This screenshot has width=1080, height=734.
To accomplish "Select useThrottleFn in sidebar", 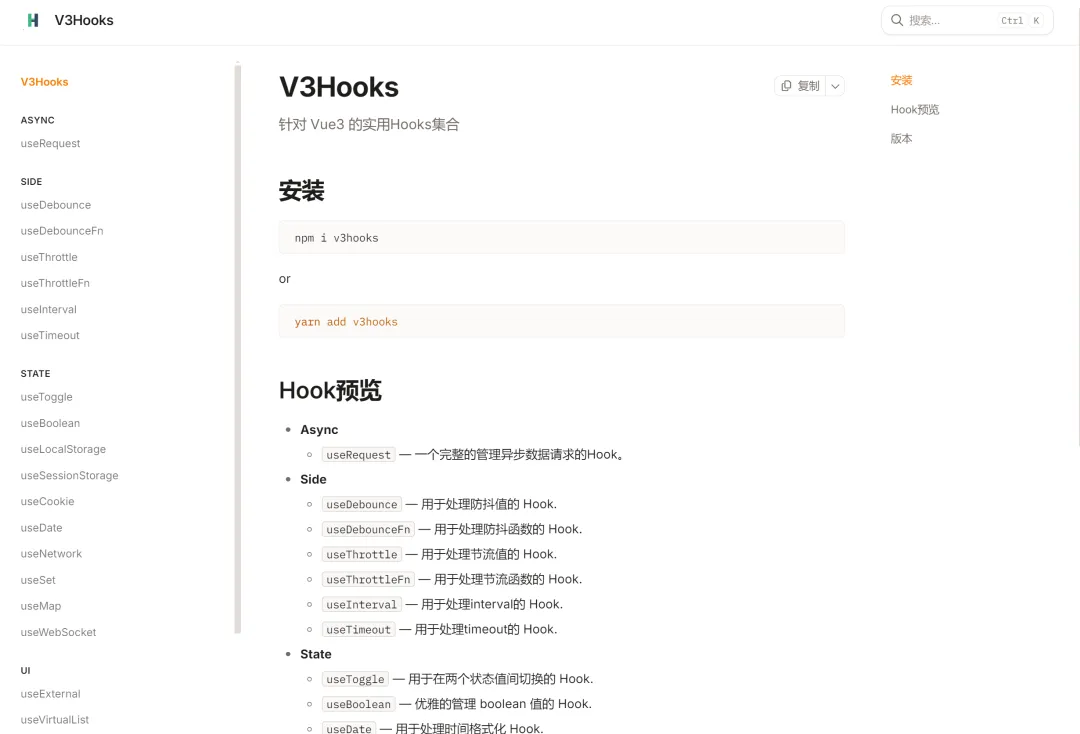I will 55,283.
